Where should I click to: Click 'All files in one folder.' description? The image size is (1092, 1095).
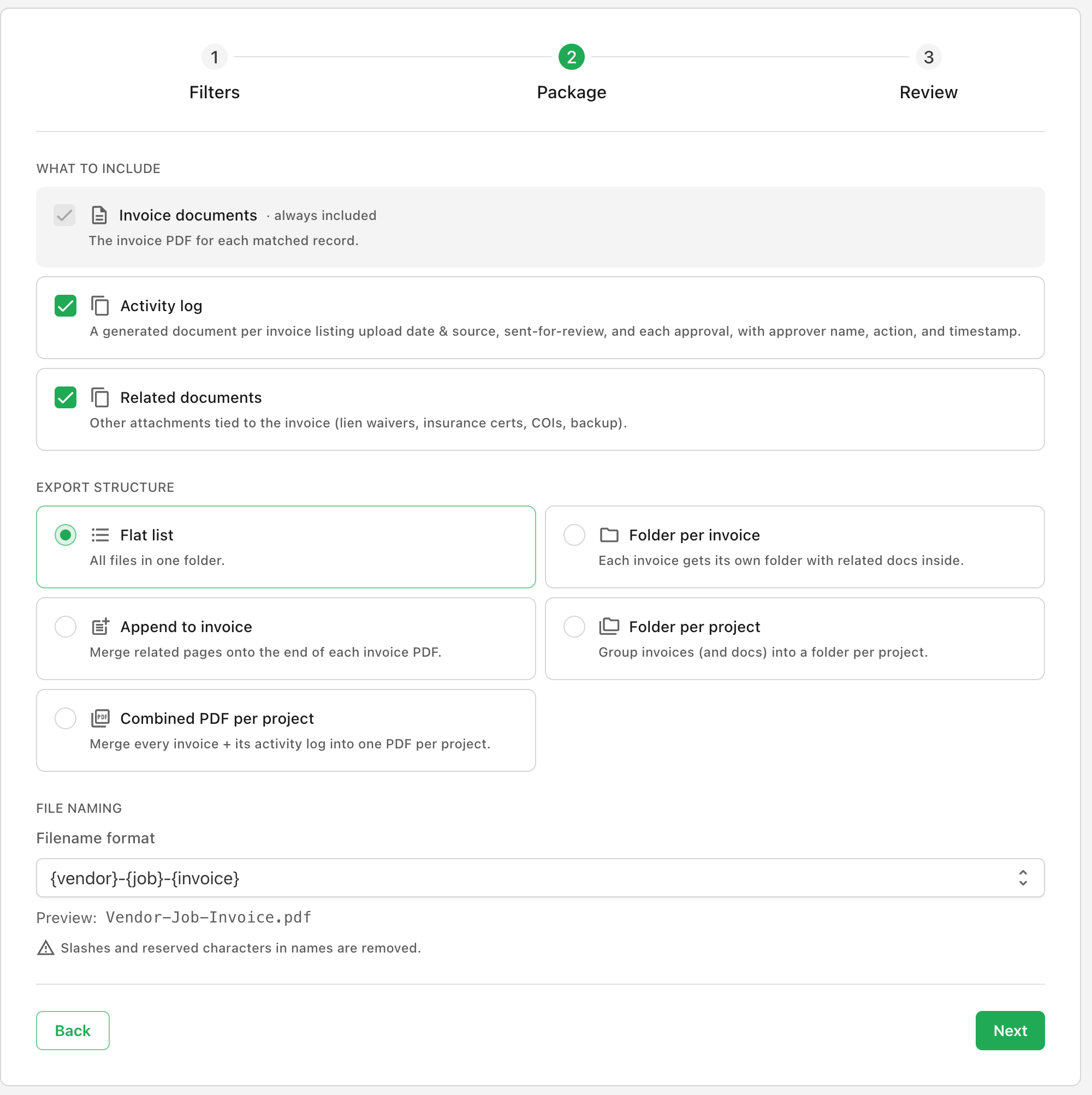click(x=157, y=561)
